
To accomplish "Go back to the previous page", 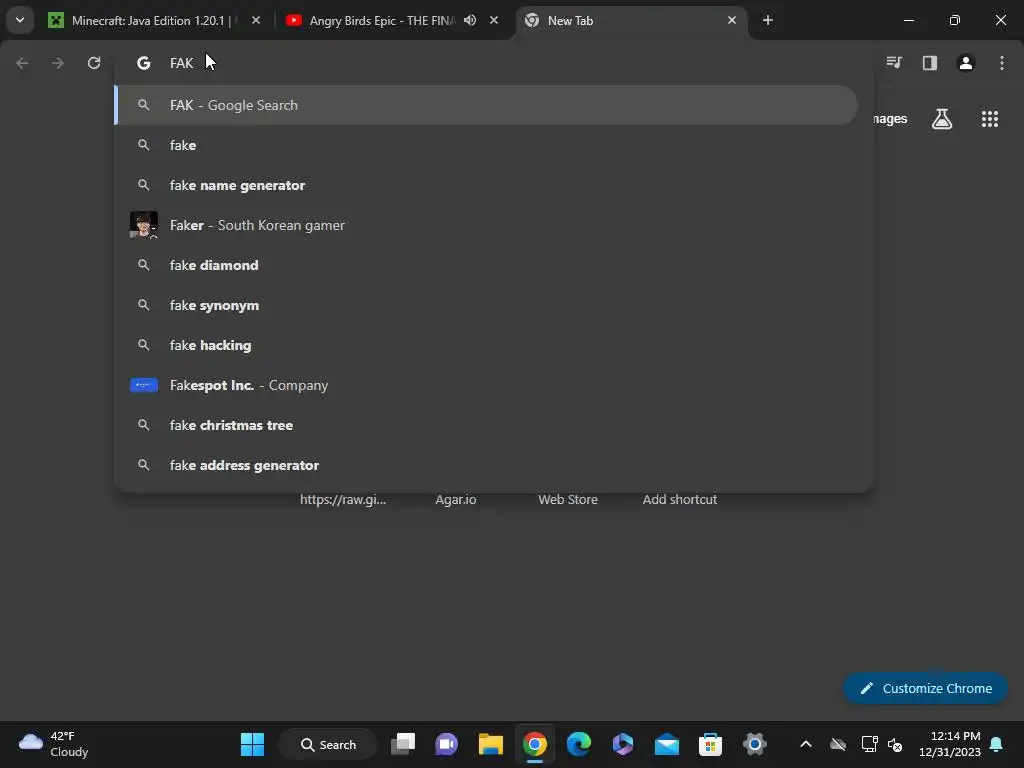I will [x=22, y=63].
